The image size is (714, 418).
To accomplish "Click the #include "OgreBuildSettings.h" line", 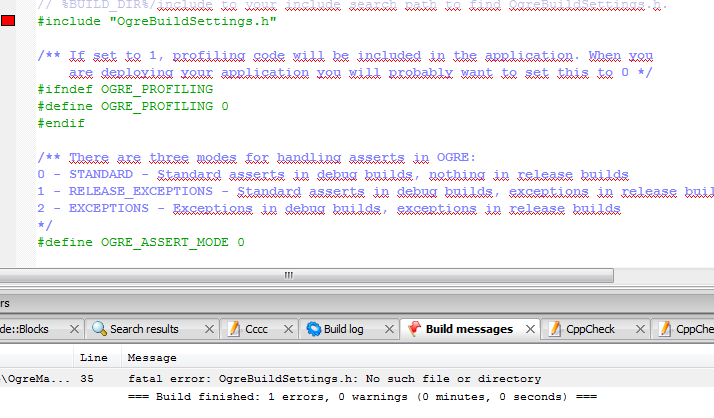I will pos(157,21).
